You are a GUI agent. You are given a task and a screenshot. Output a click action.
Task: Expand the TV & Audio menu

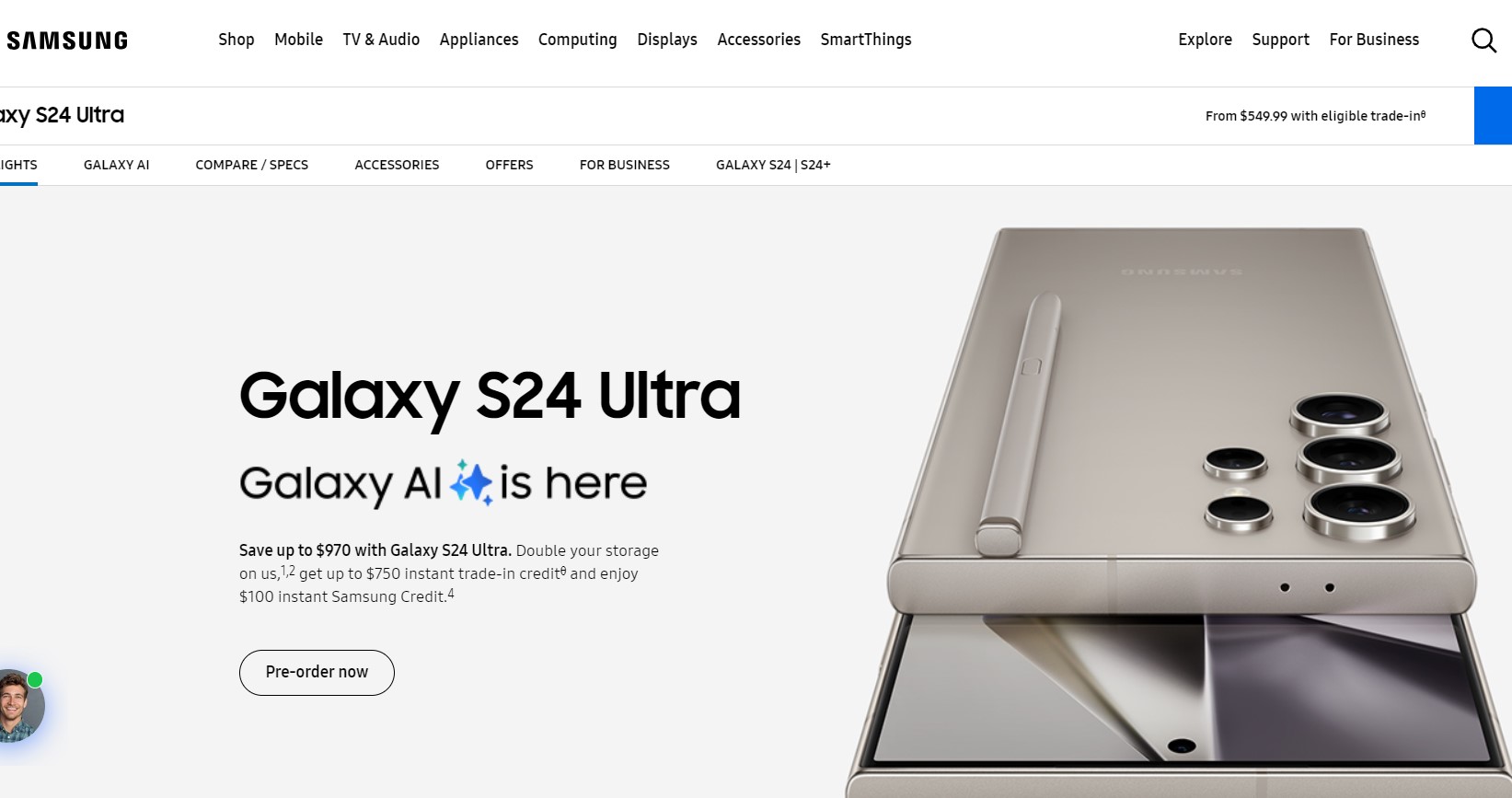(381, 40)
